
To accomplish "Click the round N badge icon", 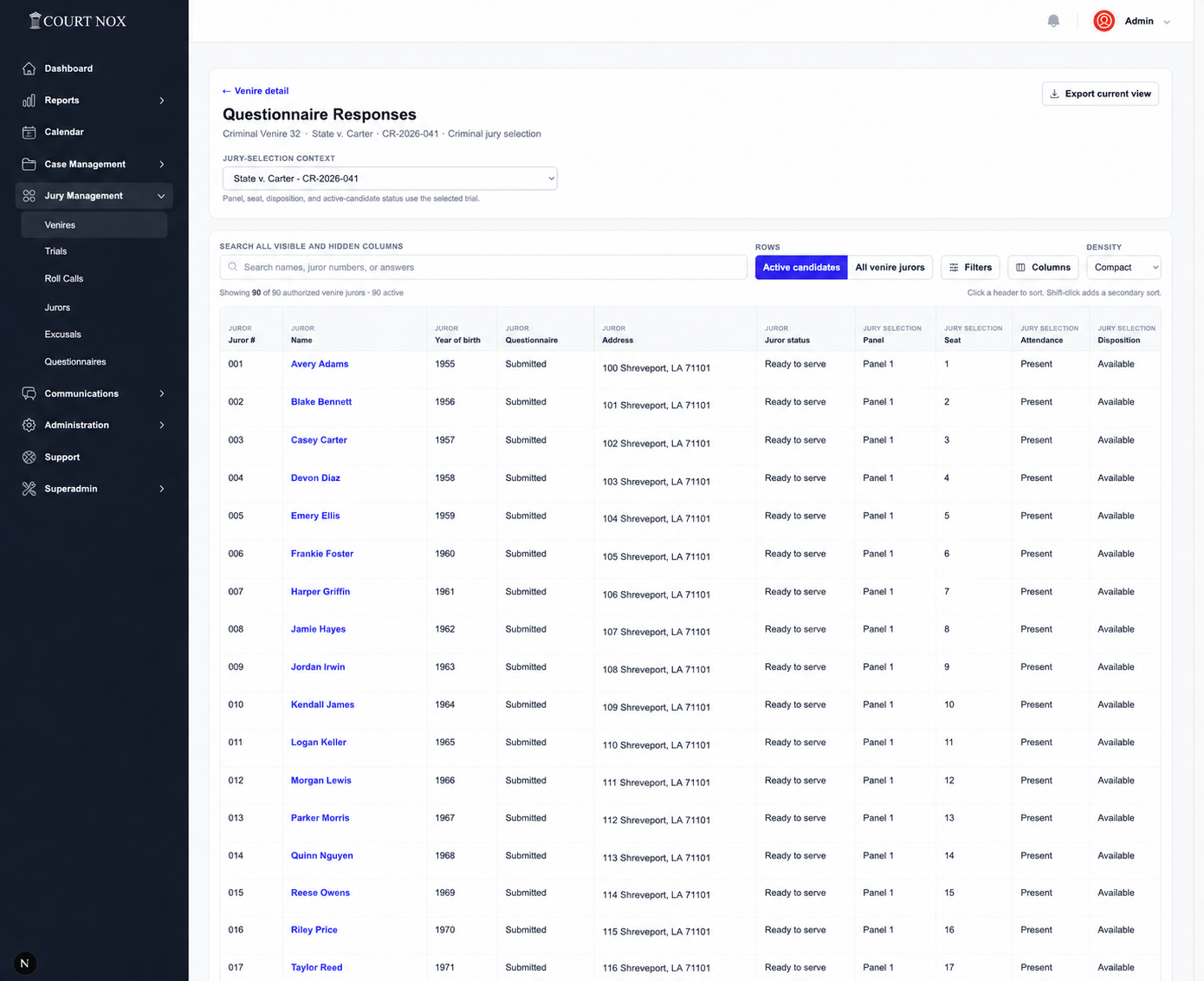I will (x=24, y=963).
